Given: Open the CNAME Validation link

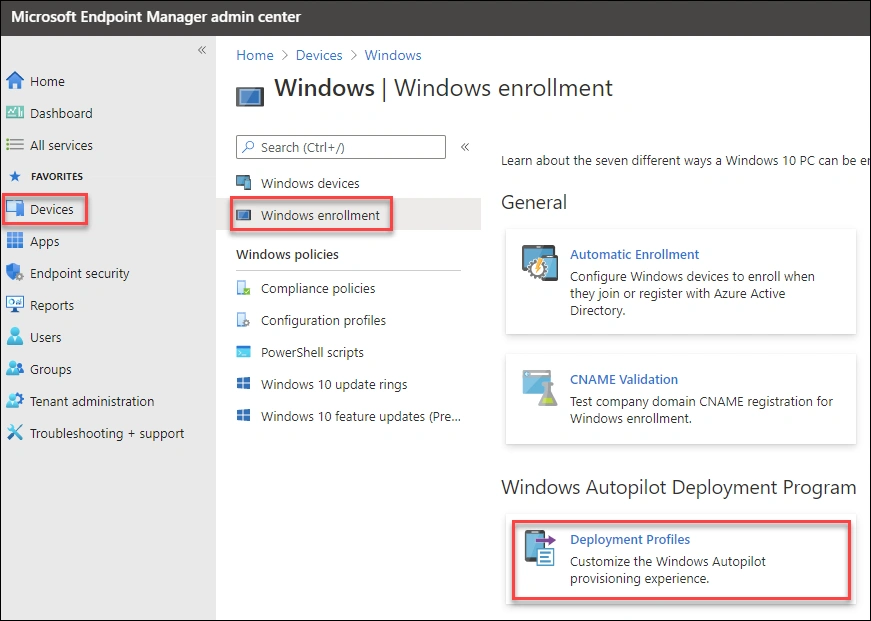Looking at the screenshot, I should tap(624, 379).
